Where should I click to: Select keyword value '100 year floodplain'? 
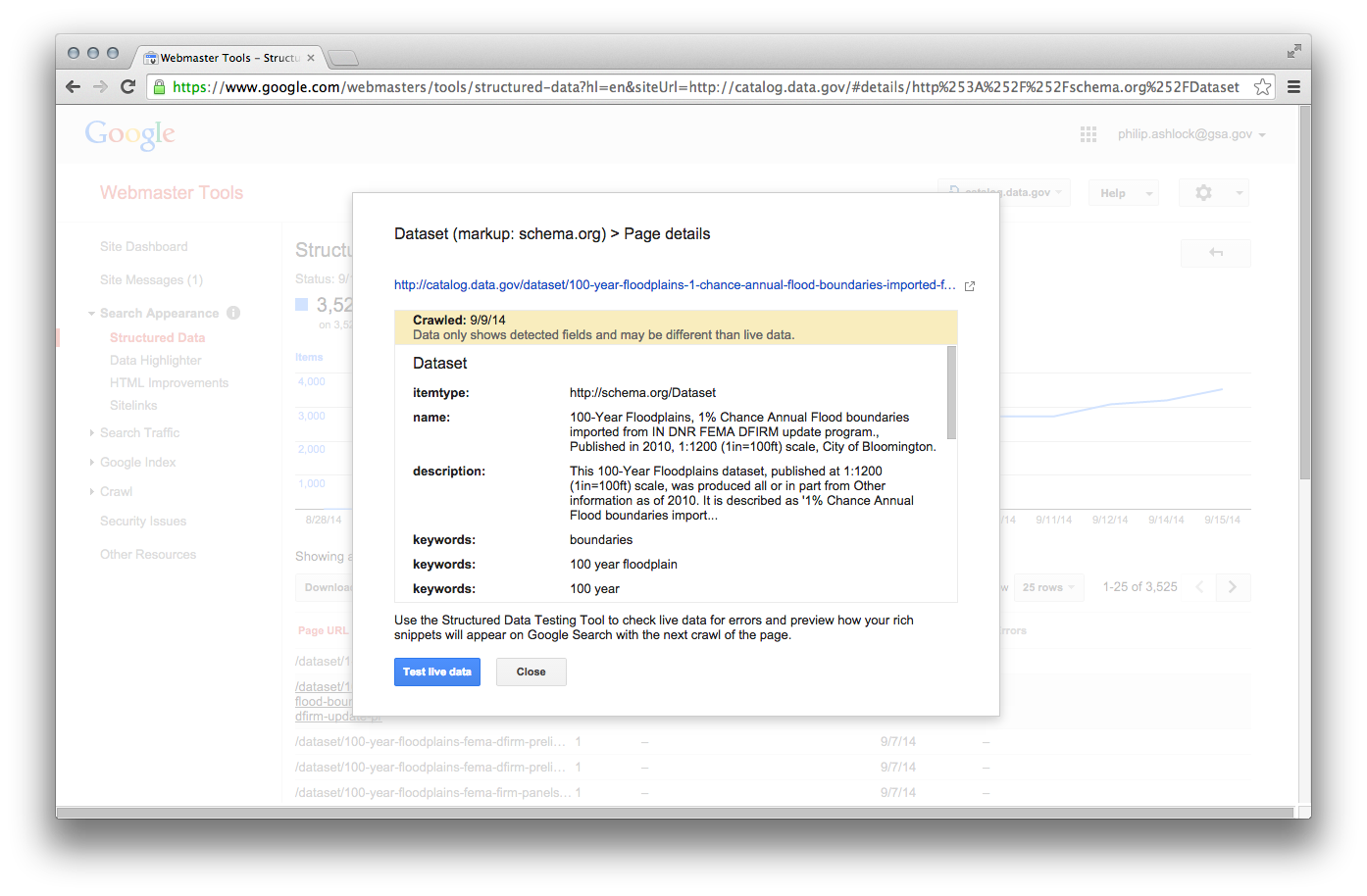[x=624, y=564]
